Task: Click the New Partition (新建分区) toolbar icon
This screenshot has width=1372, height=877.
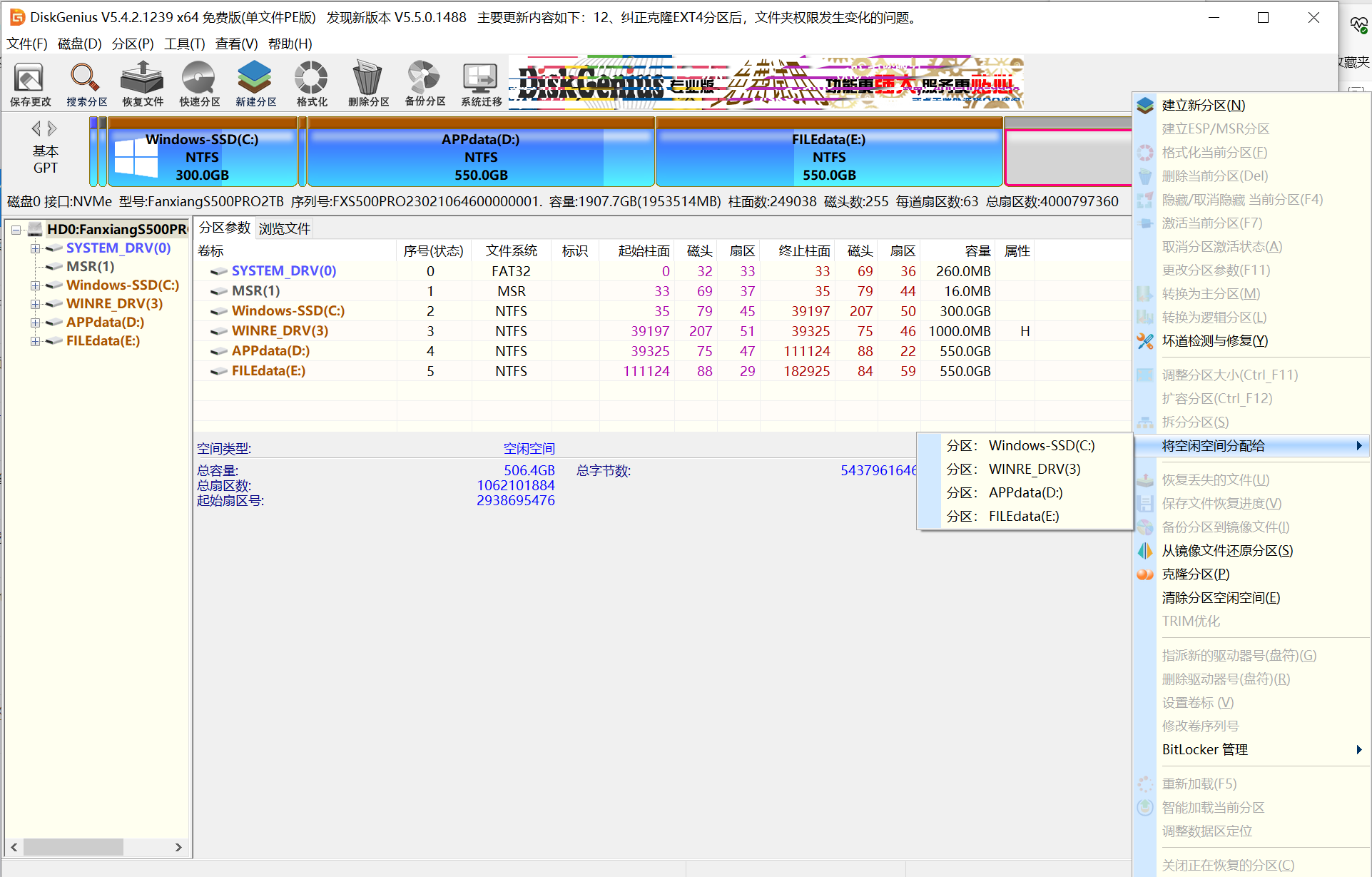Action: click(x=255, y=77)
